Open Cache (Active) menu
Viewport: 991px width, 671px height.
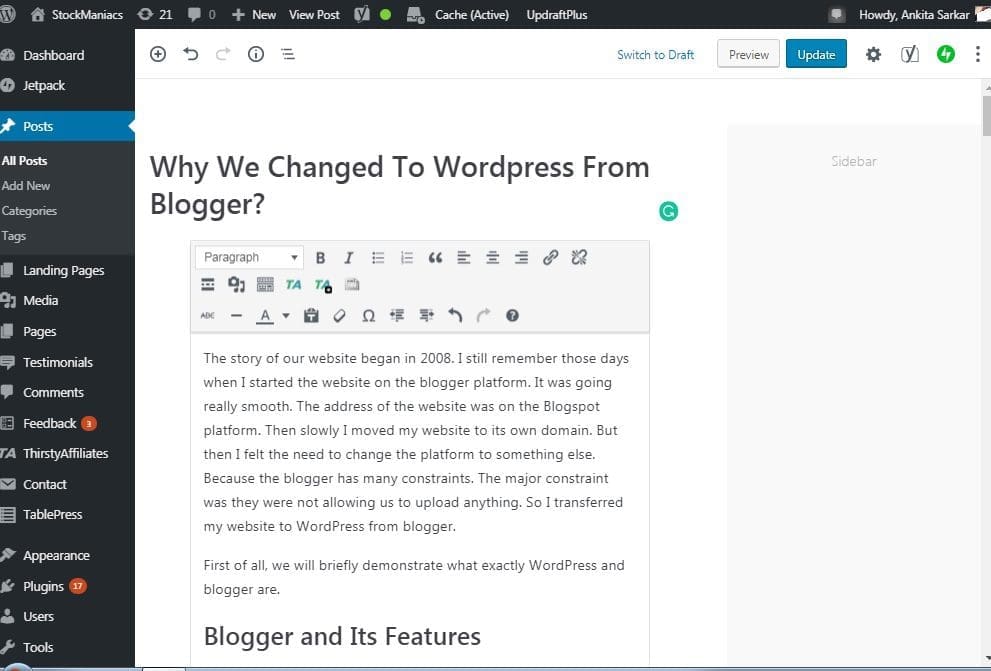(458, 15)
